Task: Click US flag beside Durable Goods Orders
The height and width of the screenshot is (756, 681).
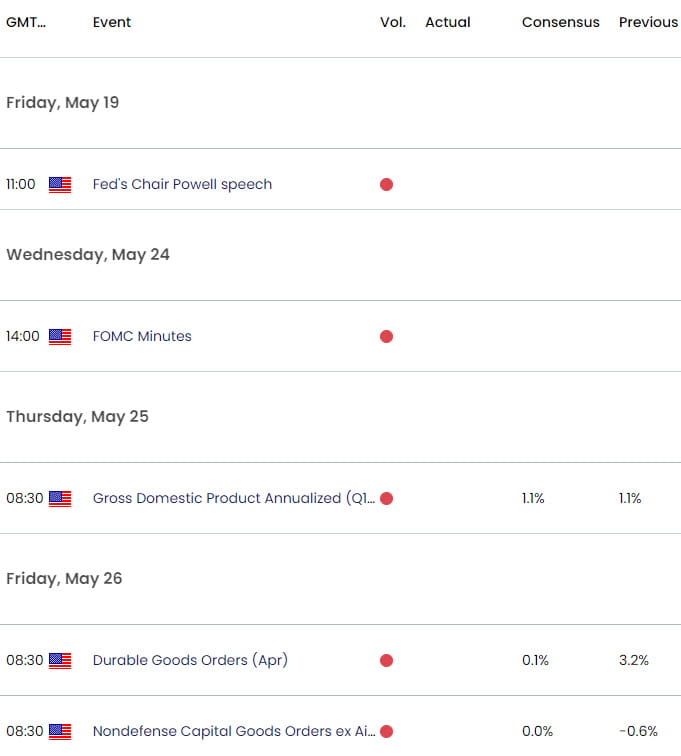Action: pyautogui.click(x=60, y=660)
